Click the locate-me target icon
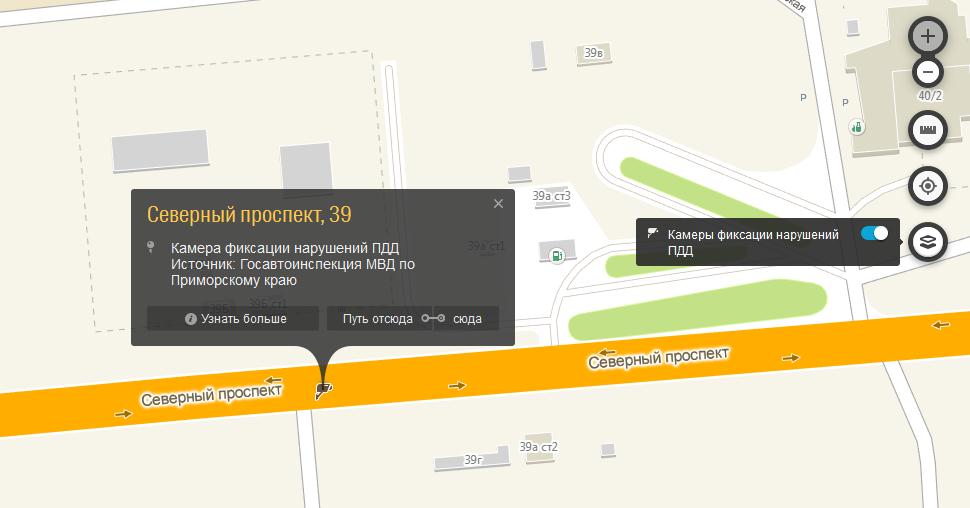The width and height of the screenshot is (970, 508). point(927,186)
